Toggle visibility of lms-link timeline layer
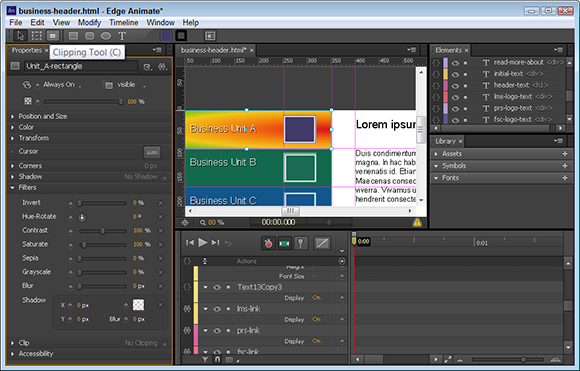 (217, 309)
